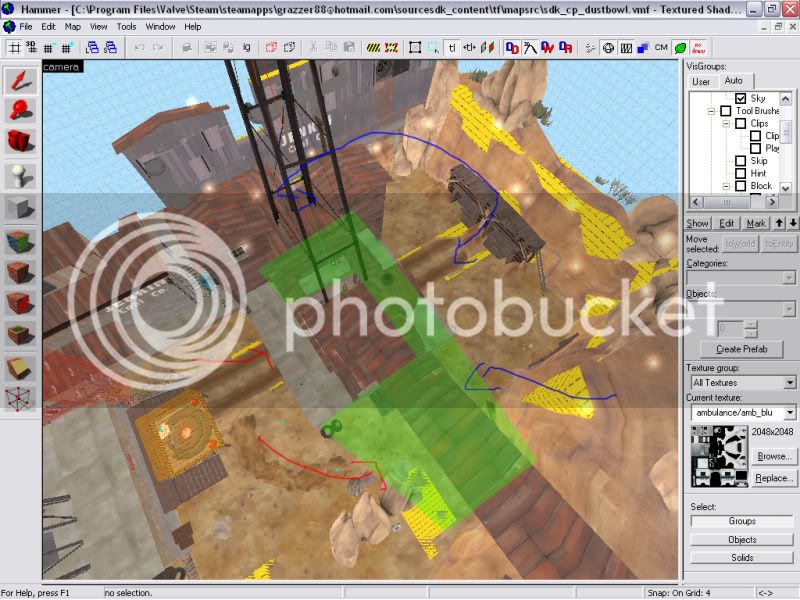Click the VisGroups Edit button
Viewport: 800px width, 600px height.
726,223
